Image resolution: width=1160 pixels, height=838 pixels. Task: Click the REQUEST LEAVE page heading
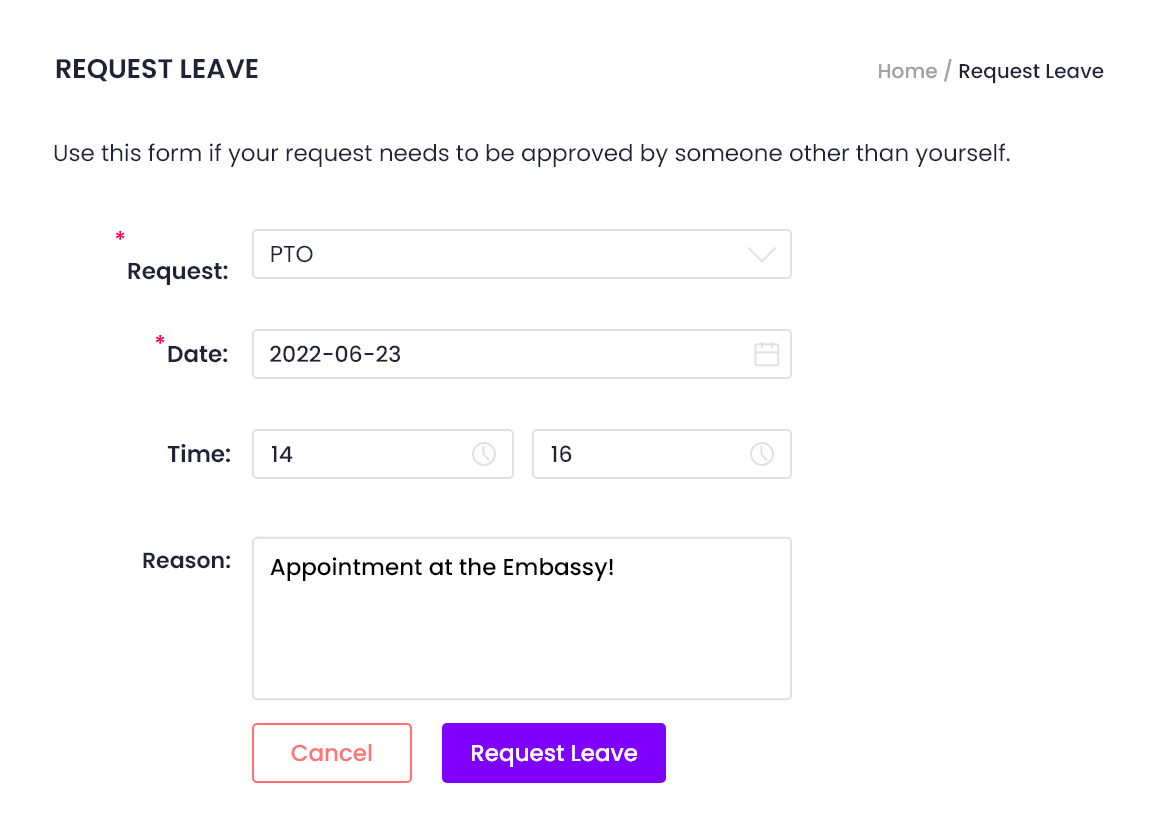point(157,69)
